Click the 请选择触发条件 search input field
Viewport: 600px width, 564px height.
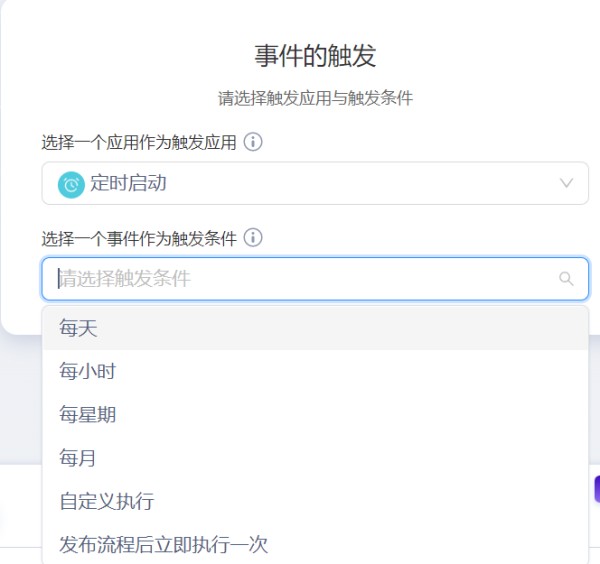pos(315,279)
